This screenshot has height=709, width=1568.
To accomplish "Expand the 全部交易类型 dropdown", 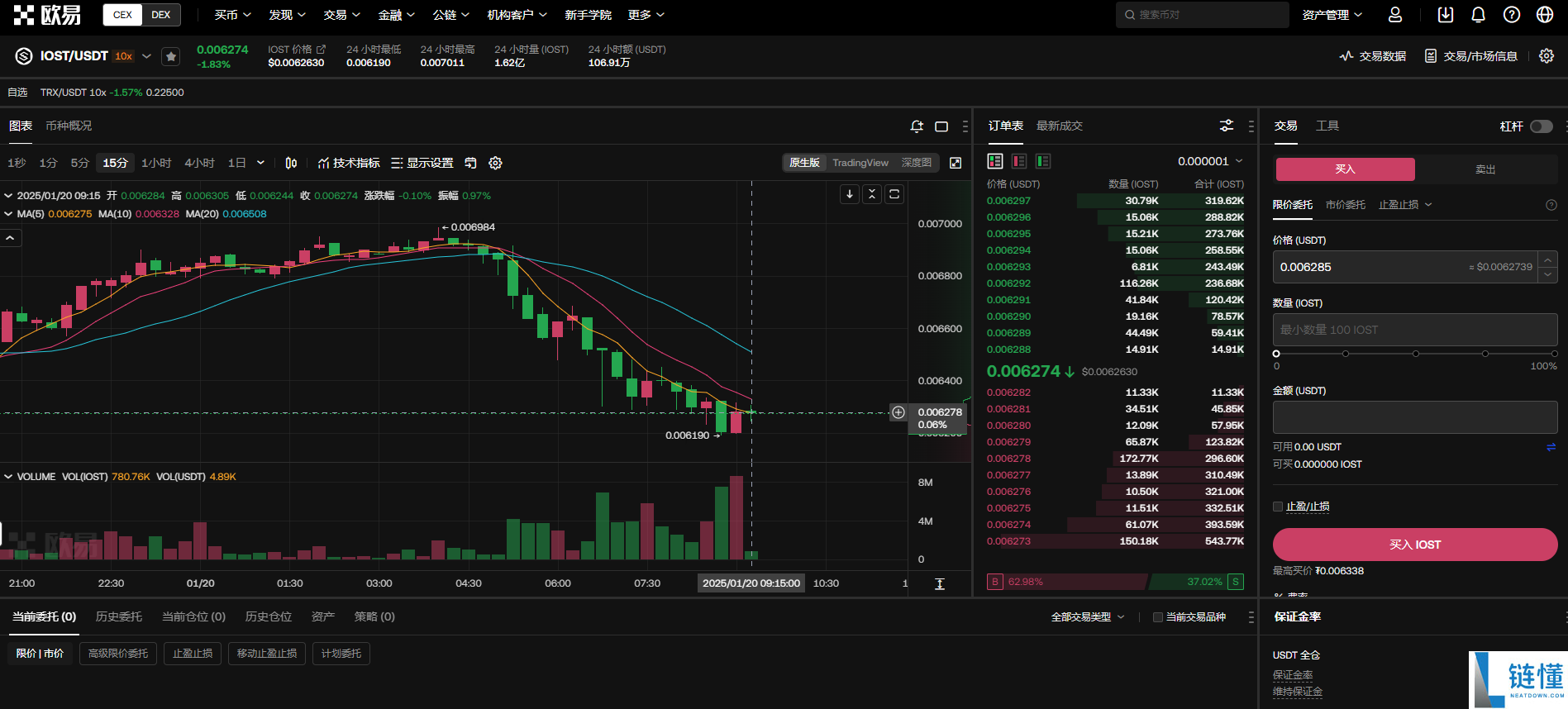I will click(x=1088, y=617).
